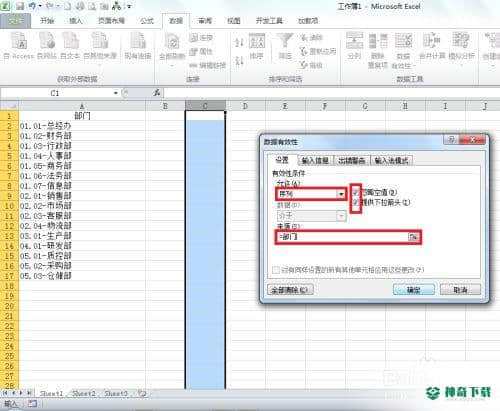
Task: Expand the Allow dropdown showing 序列
Action: click(341, 194)
